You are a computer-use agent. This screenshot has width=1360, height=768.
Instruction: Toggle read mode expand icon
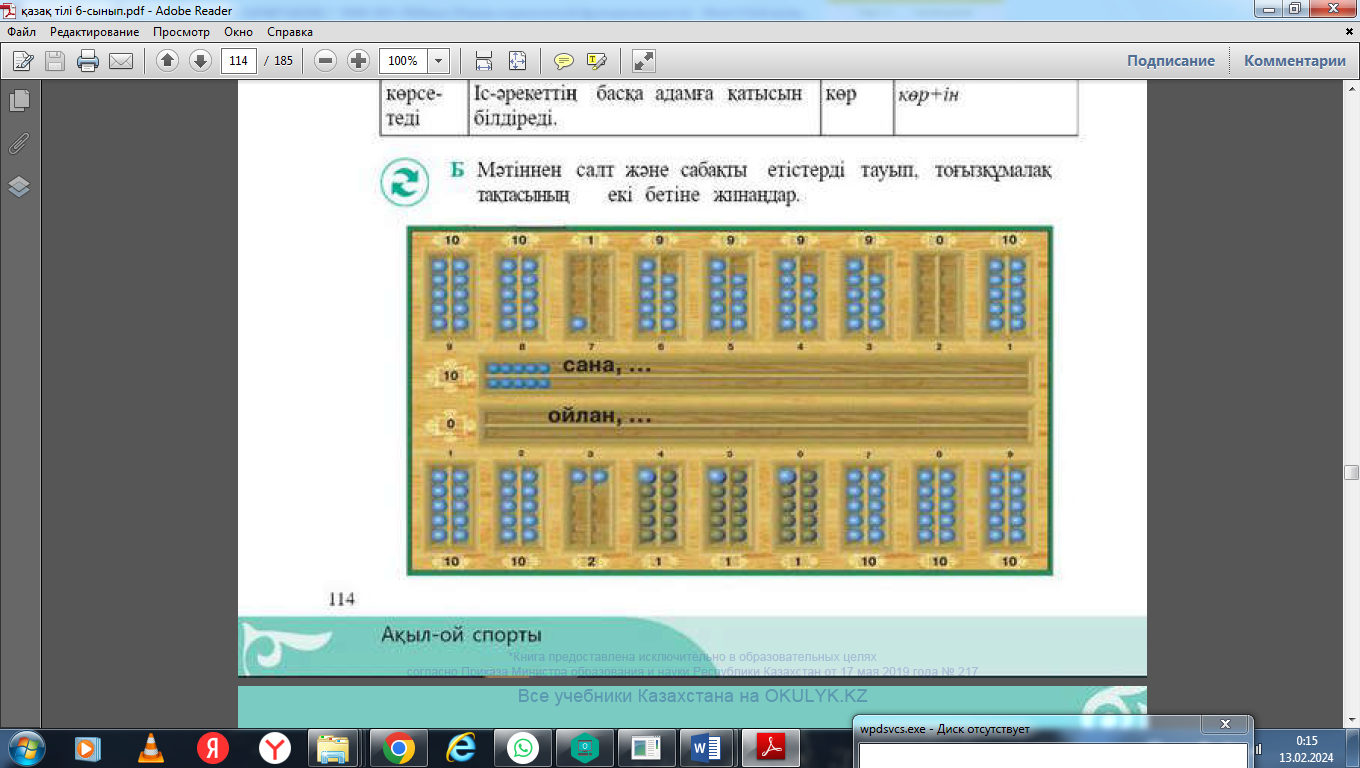pos(645,61)
